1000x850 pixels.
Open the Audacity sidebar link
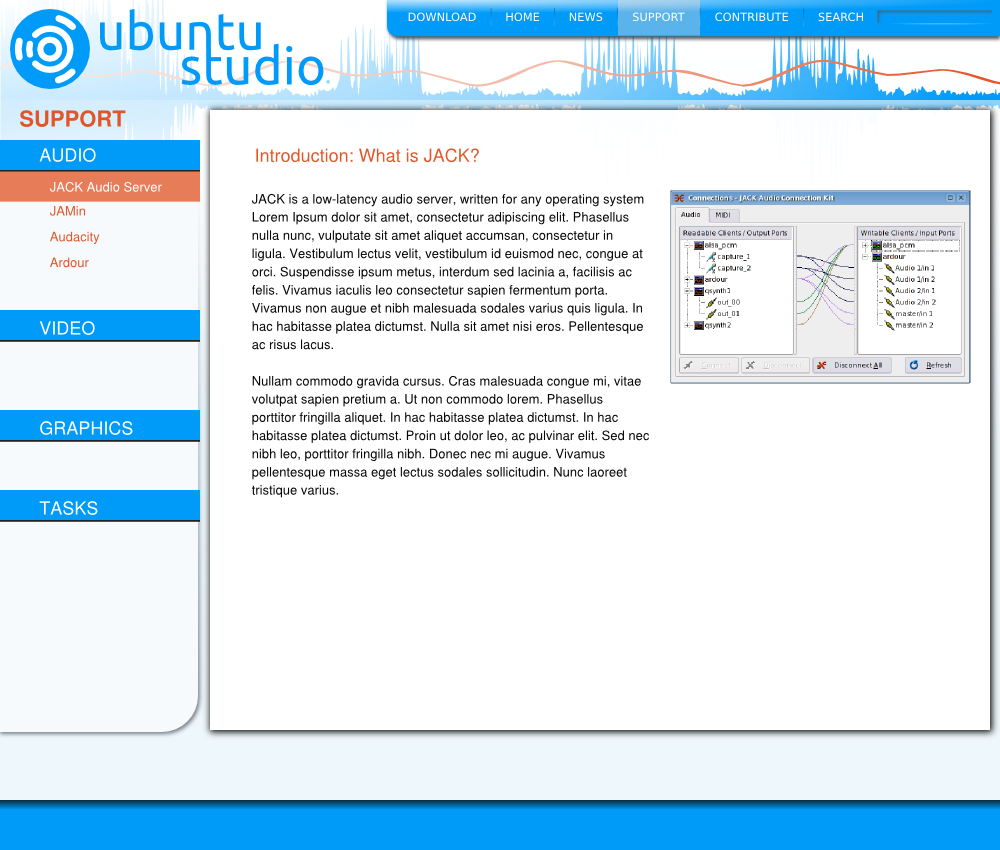tap(75, 237)
